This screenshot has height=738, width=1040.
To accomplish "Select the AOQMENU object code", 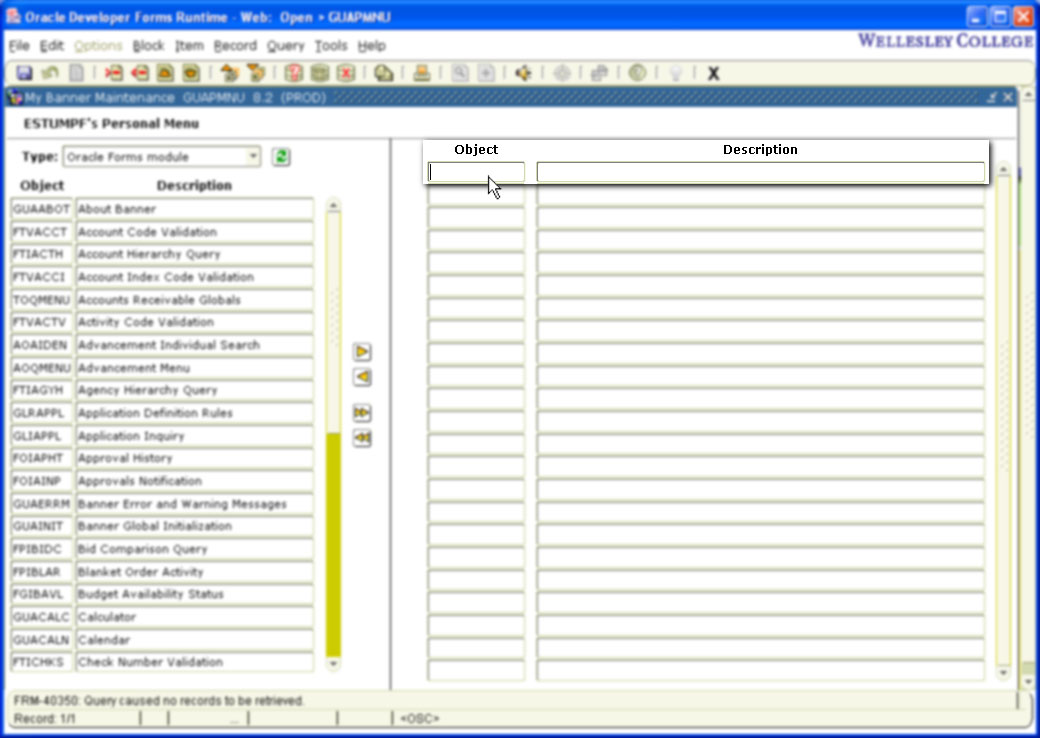I will click(x=41, y=367).
